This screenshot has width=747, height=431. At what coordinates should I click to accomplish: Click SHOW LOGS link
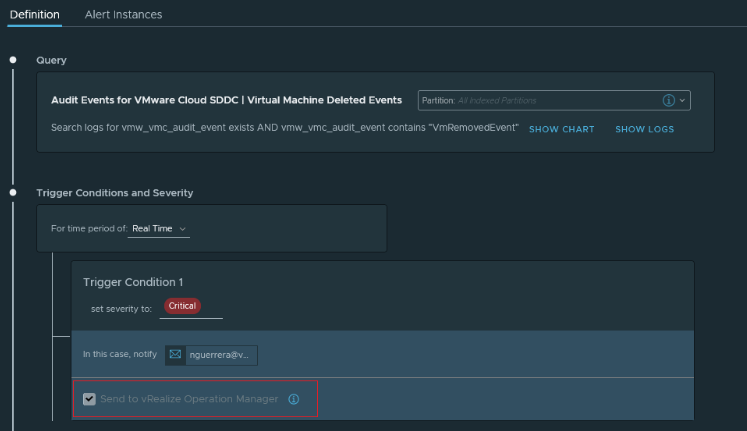pos(645,129)
